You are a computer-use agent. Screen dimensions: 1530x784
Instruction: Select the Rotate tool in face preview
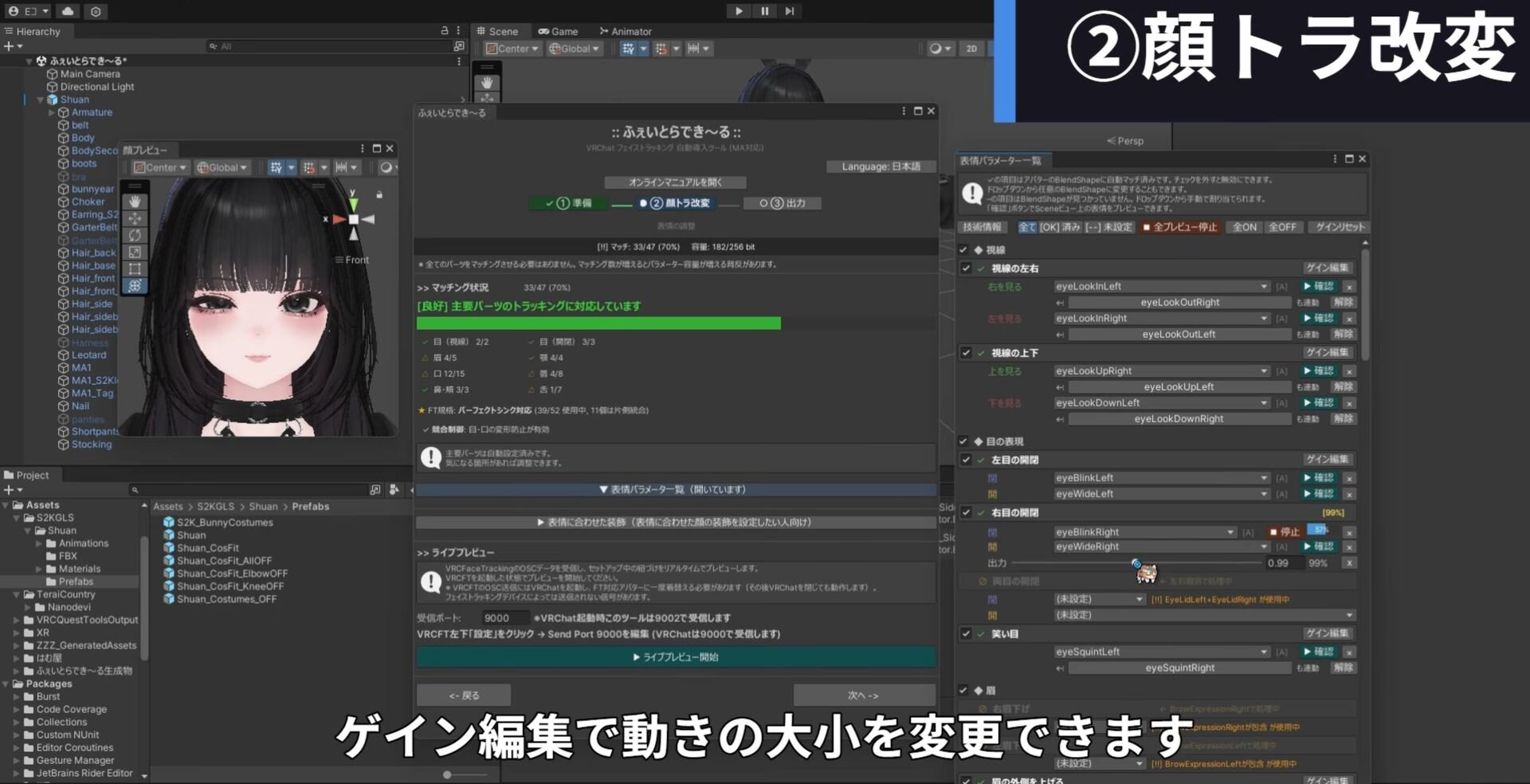tap(135, 235)
